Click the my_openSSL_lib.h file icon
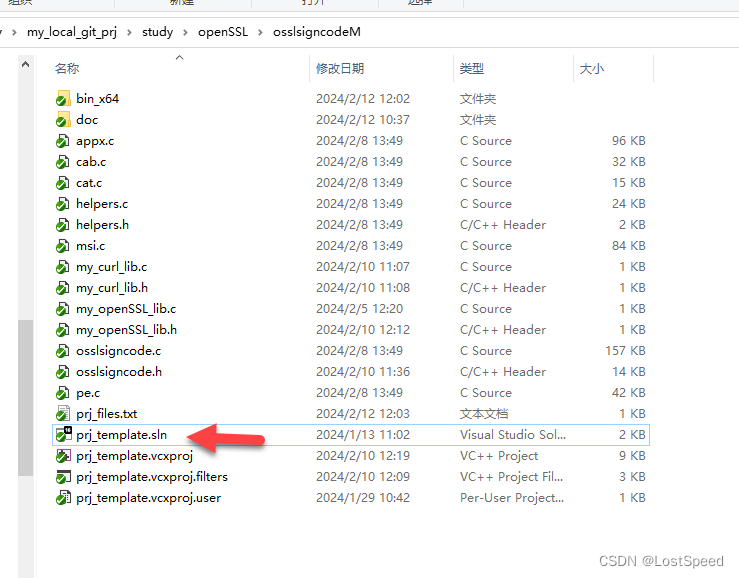The height and width of the screenshot is (578, 739). click(63, 330)
